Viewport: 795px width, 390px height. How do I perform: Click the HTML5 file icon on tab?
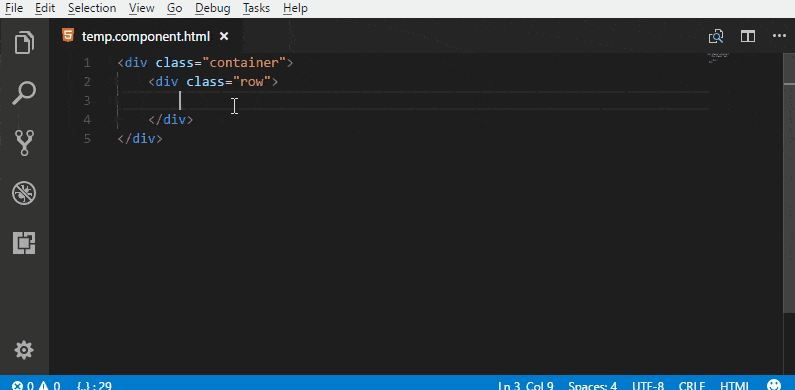point(67,36)
